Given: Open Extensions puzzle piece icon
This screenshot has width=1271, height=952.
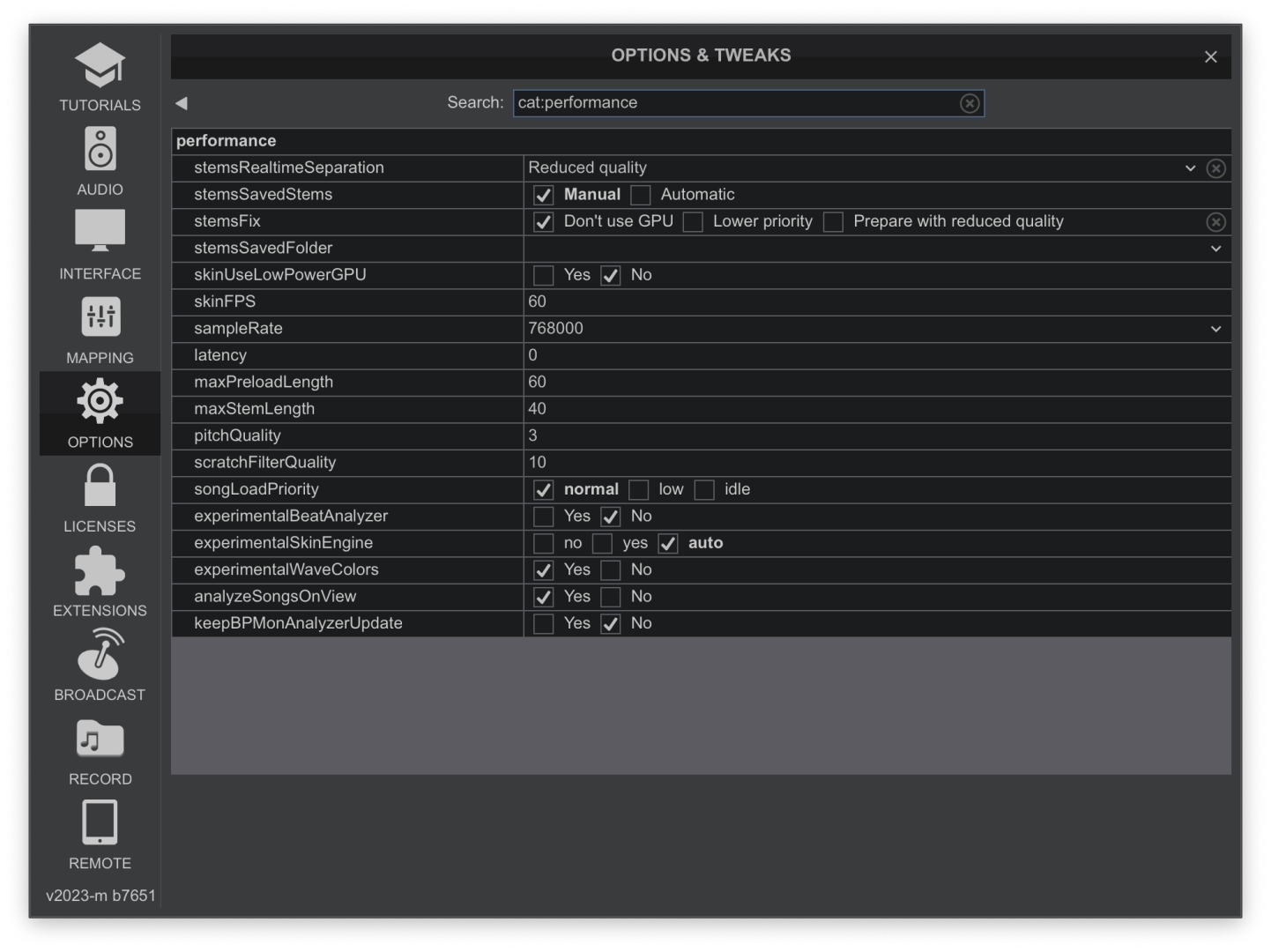Looking at the screenshot, I should pyautogui.click(x=100, y=570).
